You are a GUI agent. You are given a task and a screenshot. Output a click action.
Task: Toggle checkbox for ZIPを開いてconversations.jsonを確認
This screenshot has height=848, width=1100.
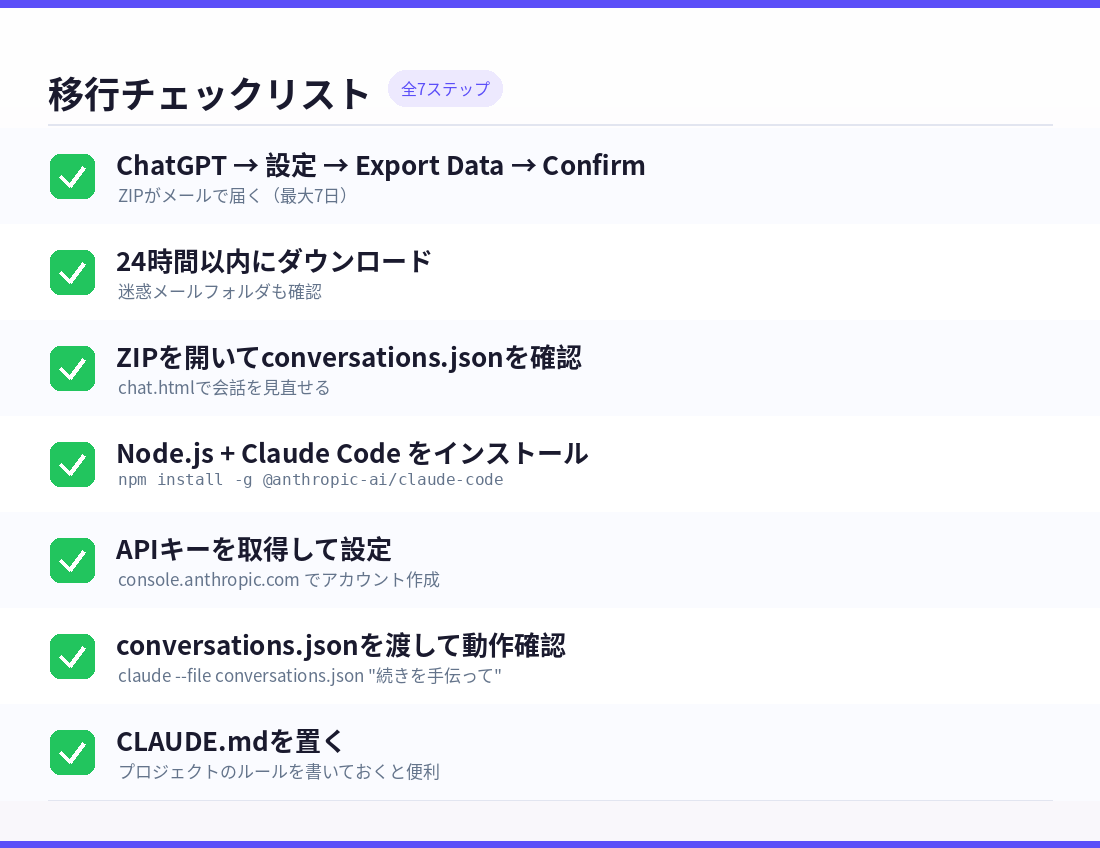tap(72, 369)
